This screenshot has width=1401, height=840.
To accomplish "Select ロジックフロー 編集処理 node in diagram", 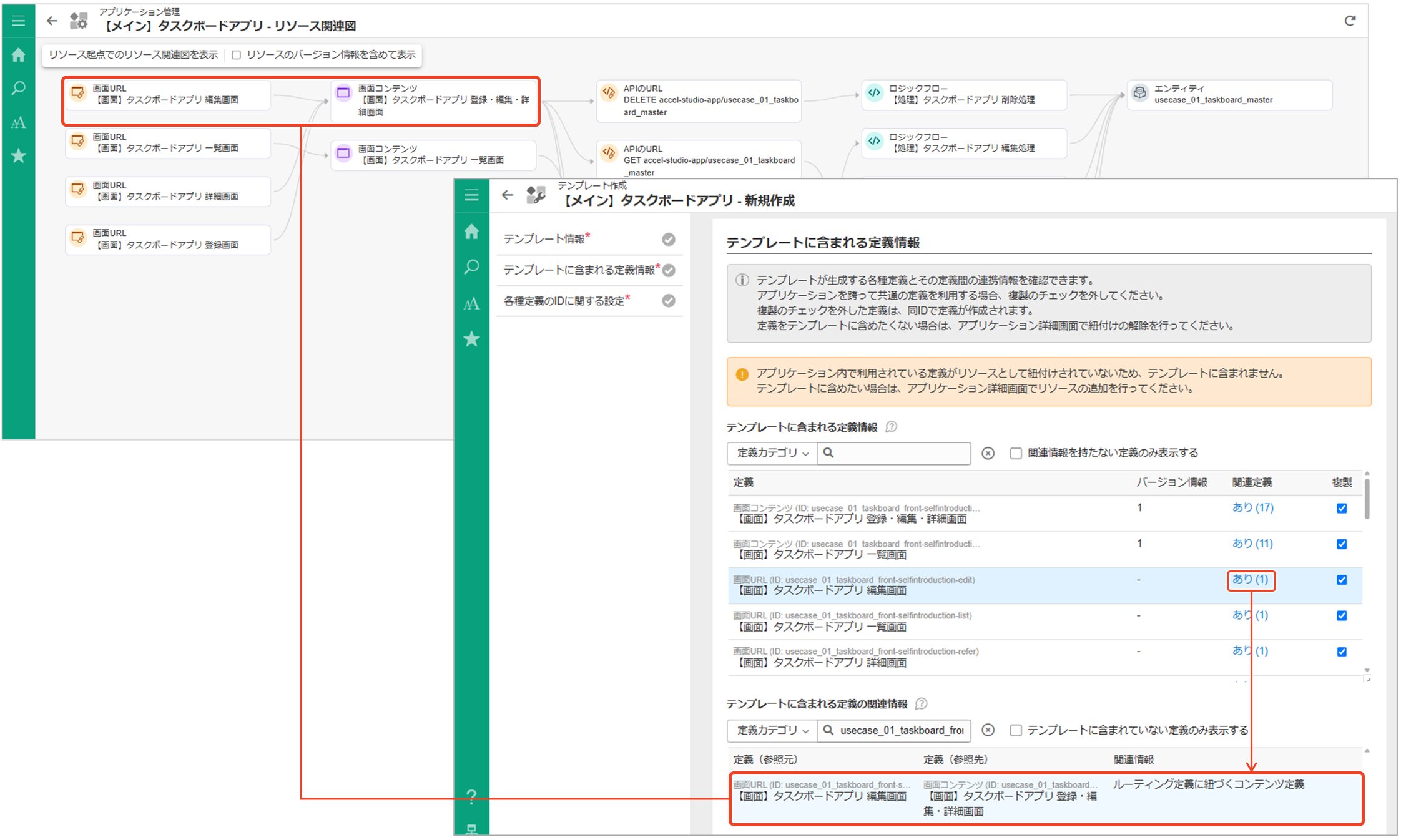I will [964, 143].
